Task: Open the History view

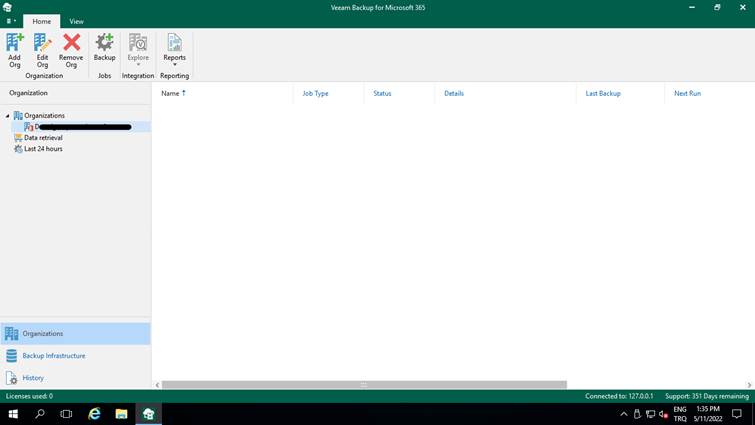Action: [x=76, y=378]
